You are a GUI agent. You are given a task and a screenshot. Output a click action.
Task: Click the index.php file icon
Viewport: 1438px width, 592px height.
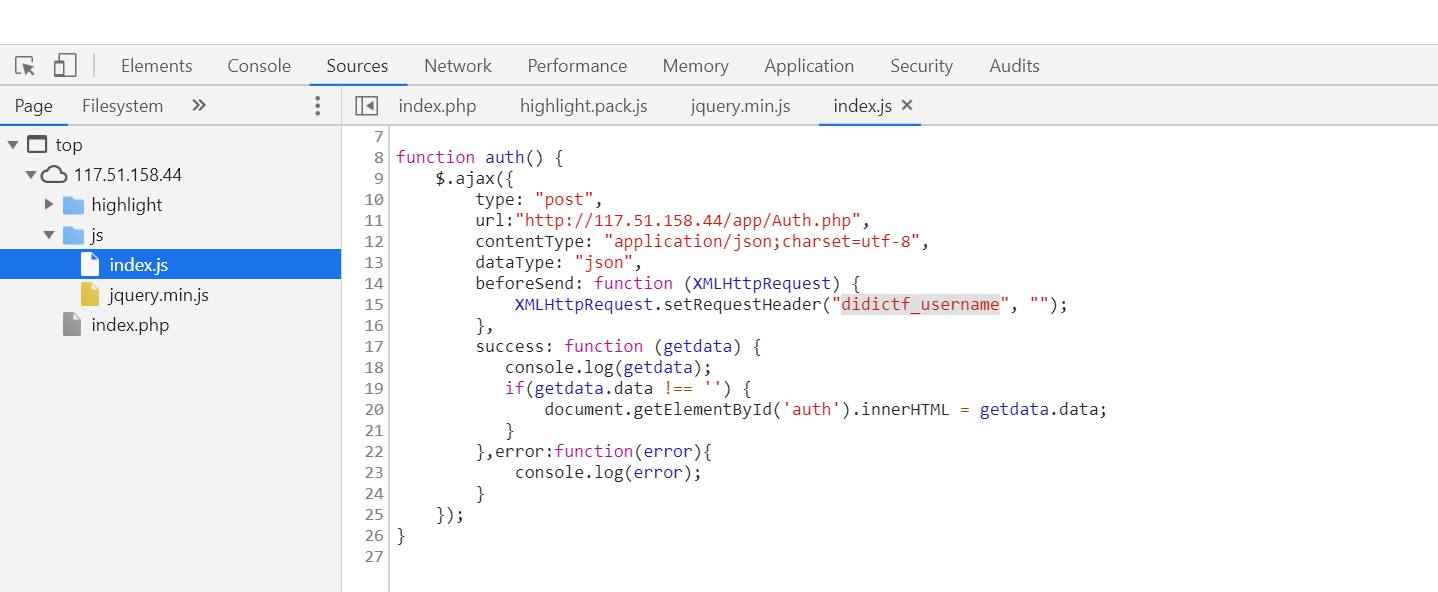72,325
